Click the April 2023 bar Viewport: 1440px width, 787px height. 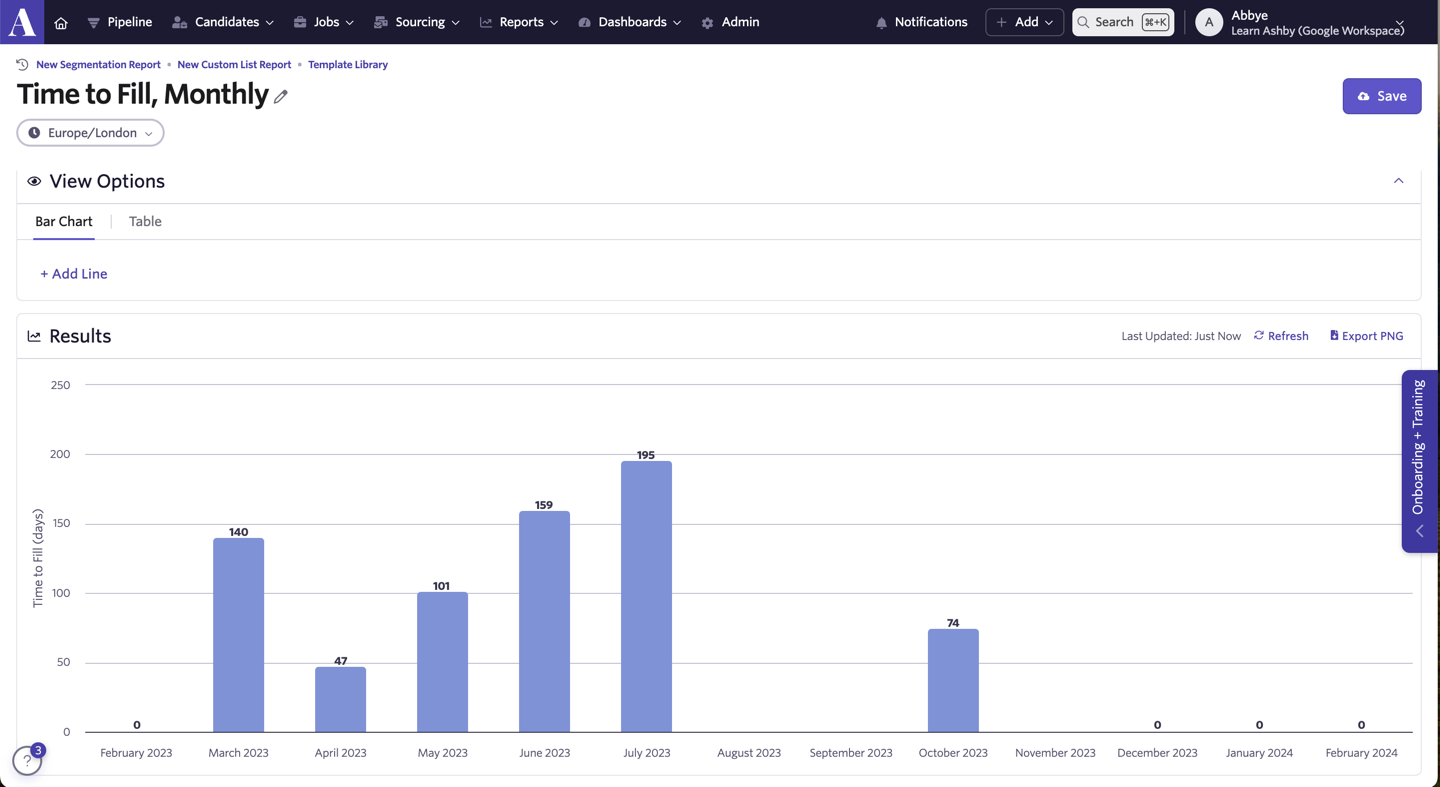(x=340, y=700)
